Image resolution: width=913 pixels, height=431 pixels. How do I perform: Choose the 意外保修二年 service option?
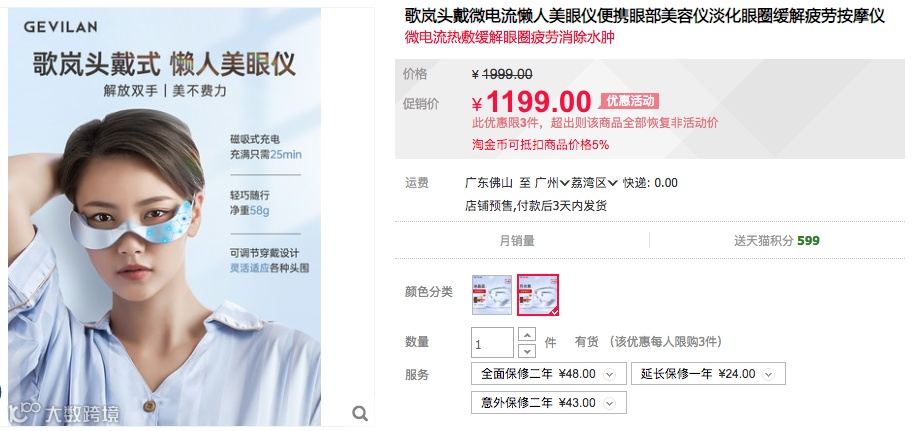[548, 402]
